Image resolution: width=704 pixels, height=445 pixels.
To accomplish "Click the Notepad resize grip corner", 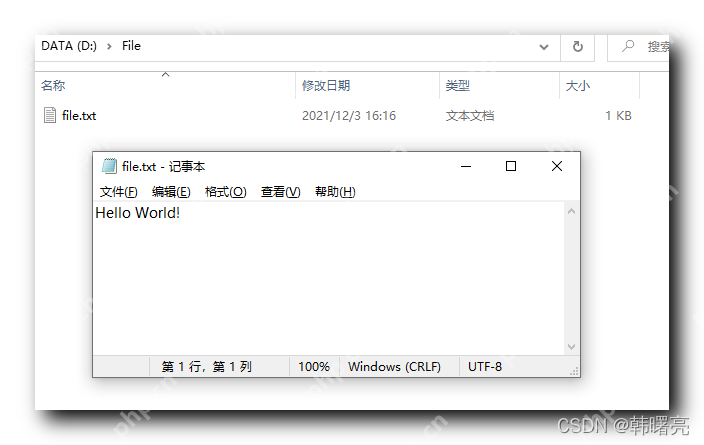I will tap(574, 371).
